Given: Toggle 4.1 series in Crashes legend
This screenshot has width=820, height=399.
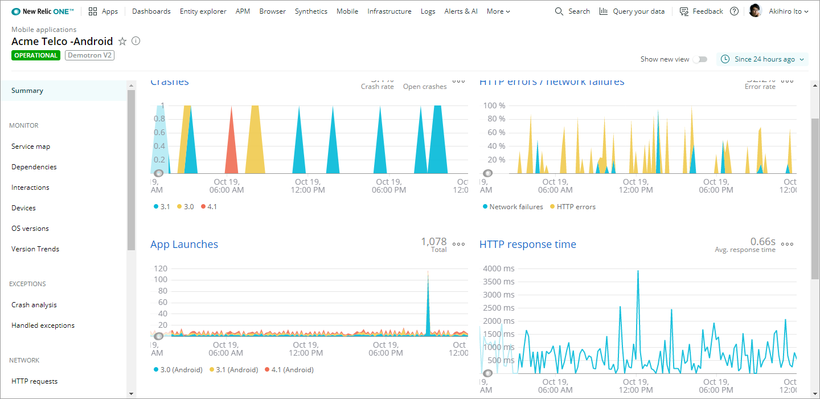Looking at the screenshot, I should pyautogui.click(x=209, y=207).
